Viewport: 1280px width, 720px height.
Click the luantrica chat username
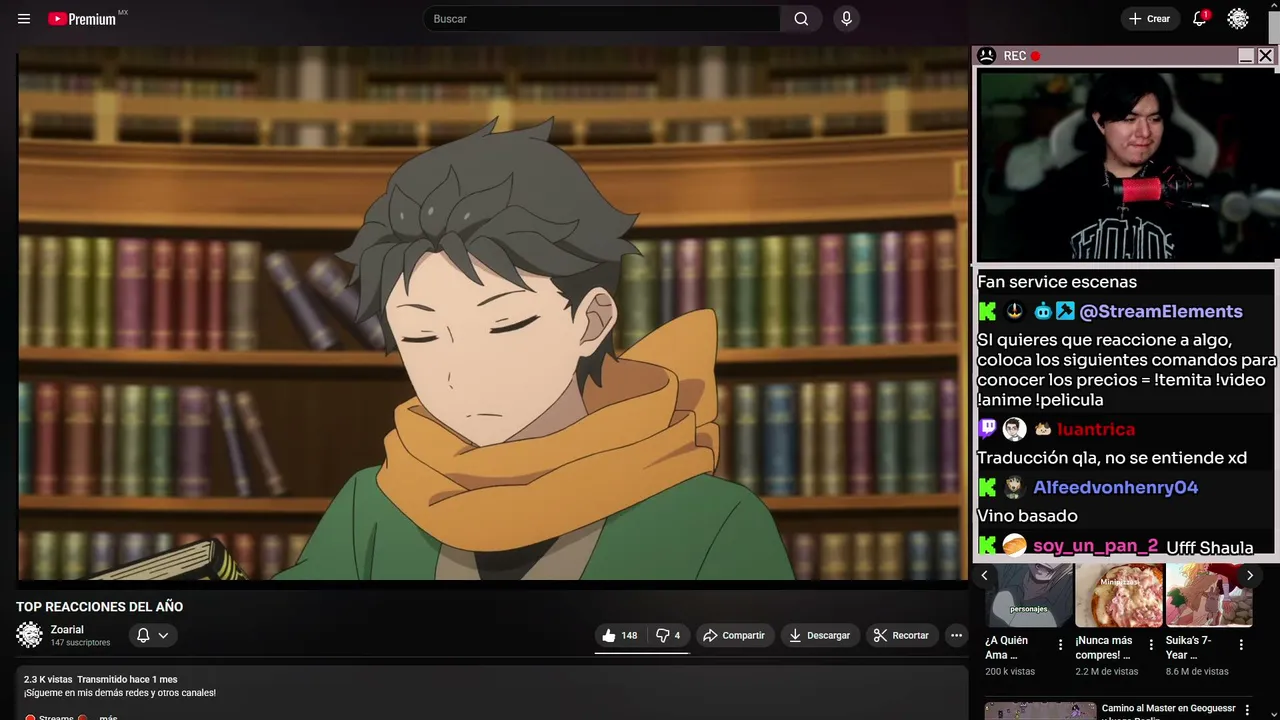click(x=1096, y=429)
